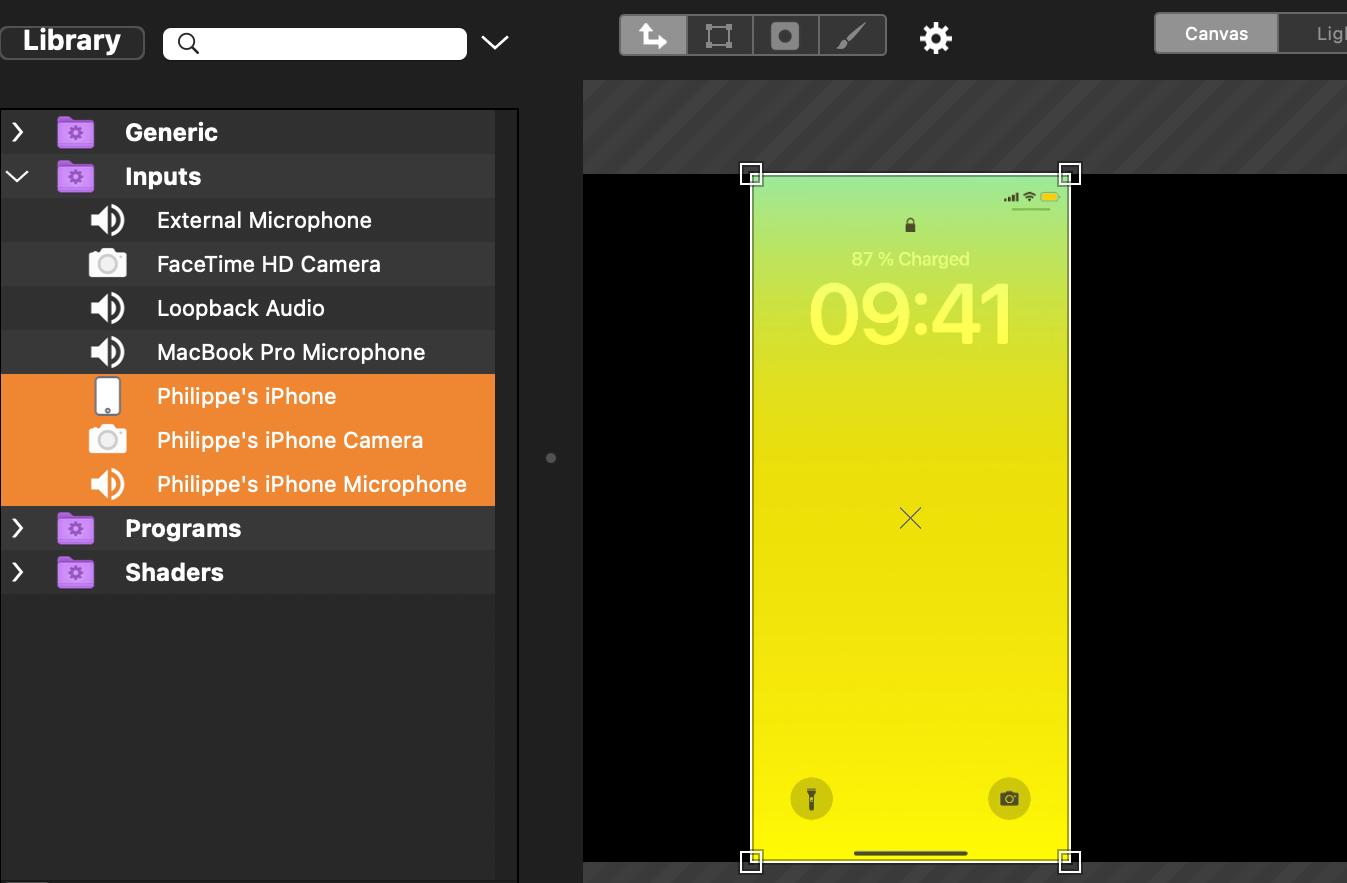Click the Philippe's iPhone device icon
Viewport: 1347px width, 883px height.
108,396
